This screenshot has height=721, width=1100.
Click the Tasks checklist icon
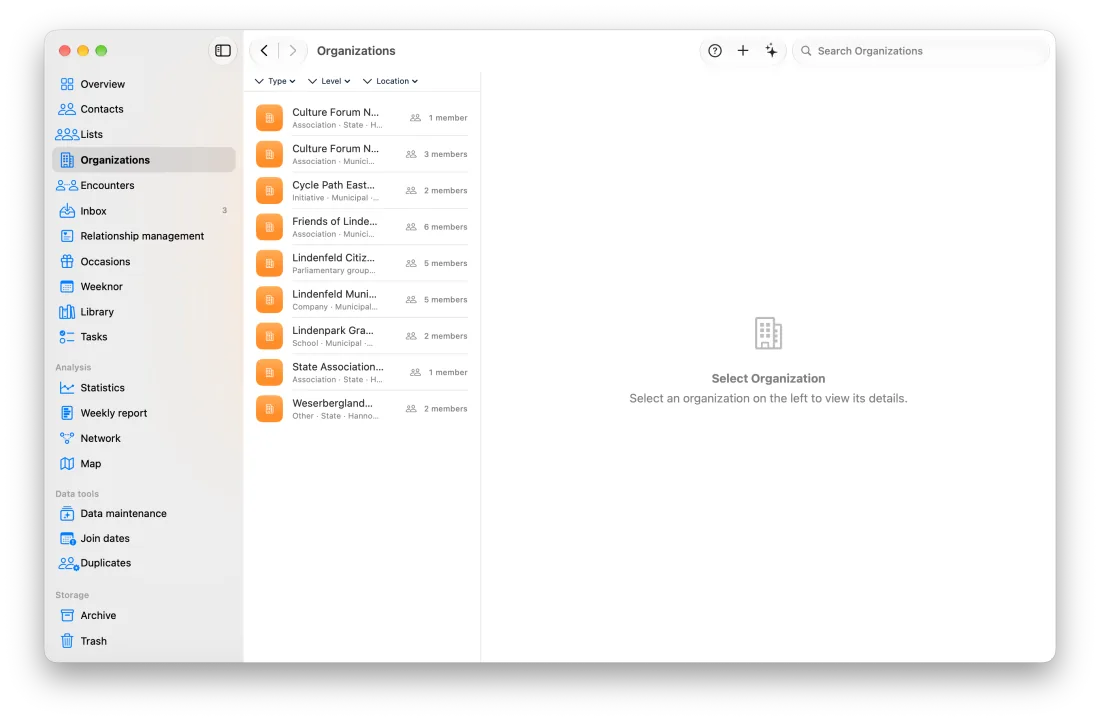(x=67, y=337)
